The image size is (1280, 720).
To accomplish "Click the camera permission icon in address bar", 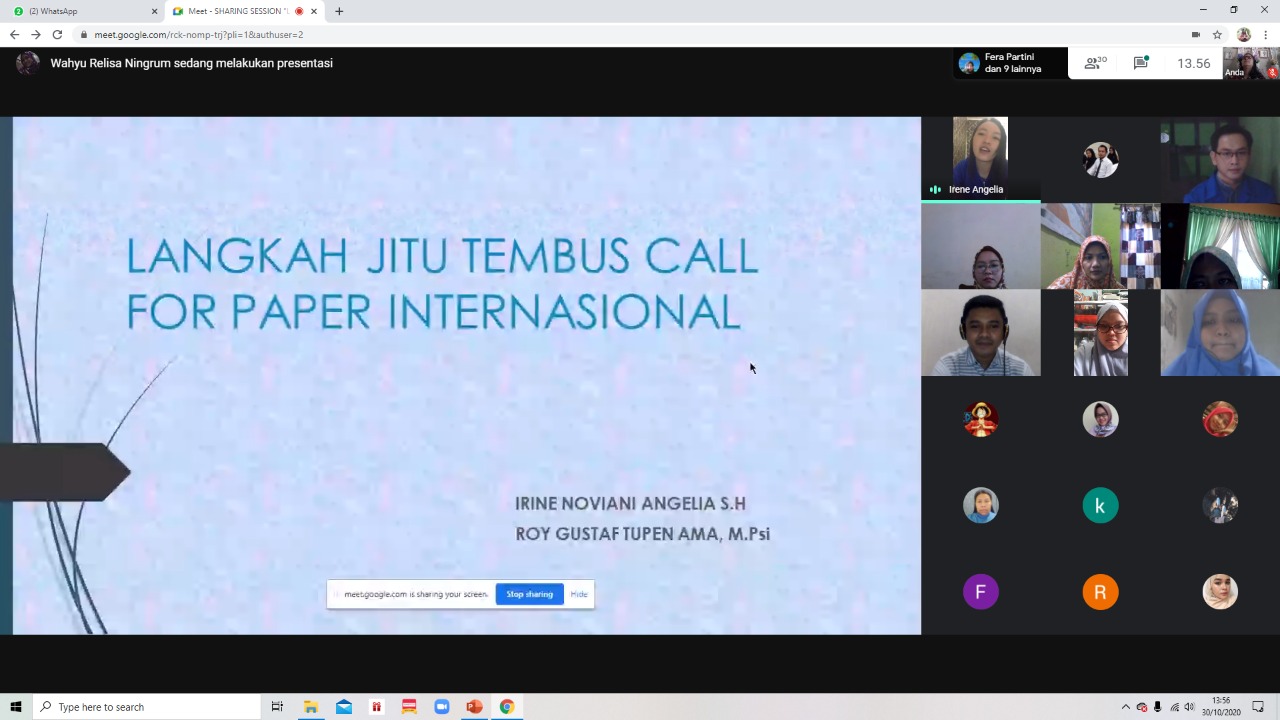I will point(1195,34).
